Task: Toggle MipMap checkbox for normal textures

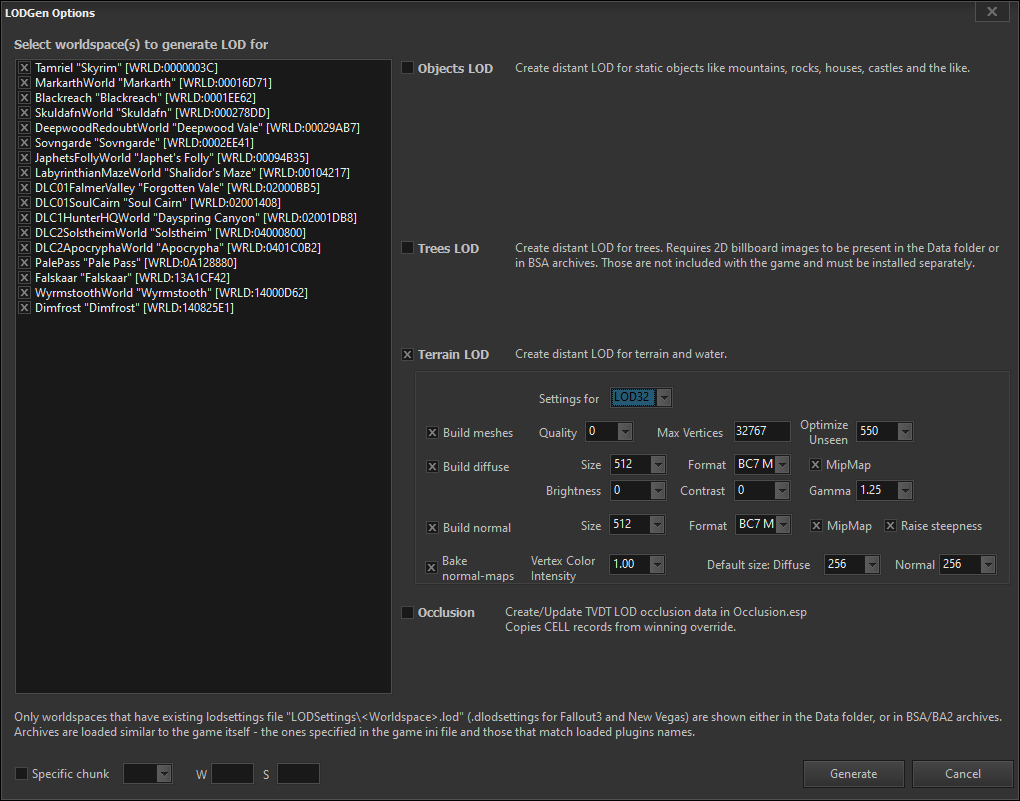Action: click(816, 525)
